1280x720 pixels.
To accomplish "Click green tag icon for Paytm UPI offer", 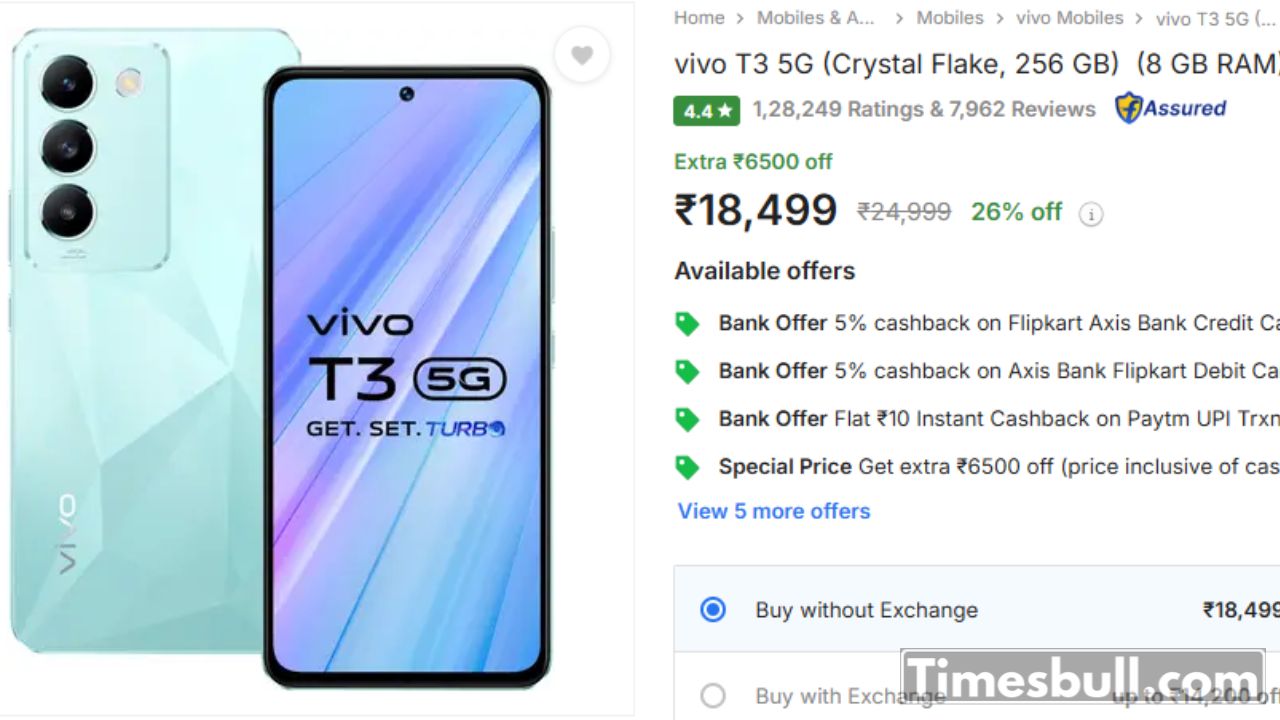I will 687,419.
